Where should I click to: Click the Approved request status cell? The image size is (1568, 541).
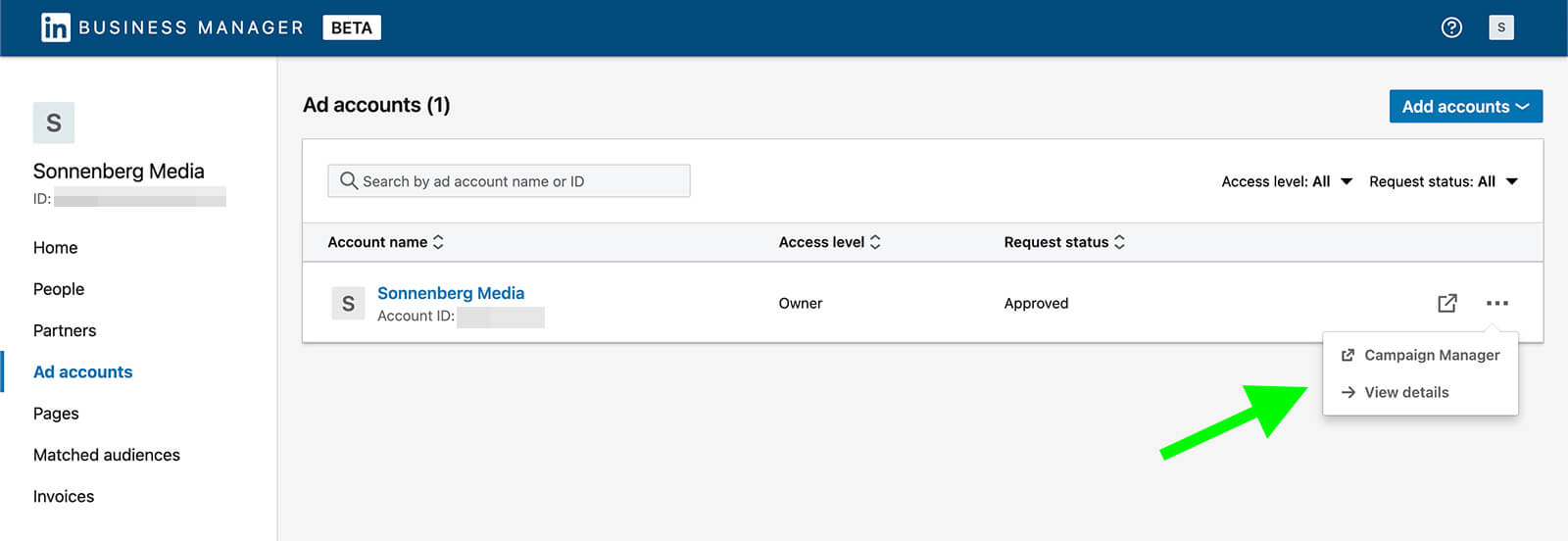(1036, 304)
